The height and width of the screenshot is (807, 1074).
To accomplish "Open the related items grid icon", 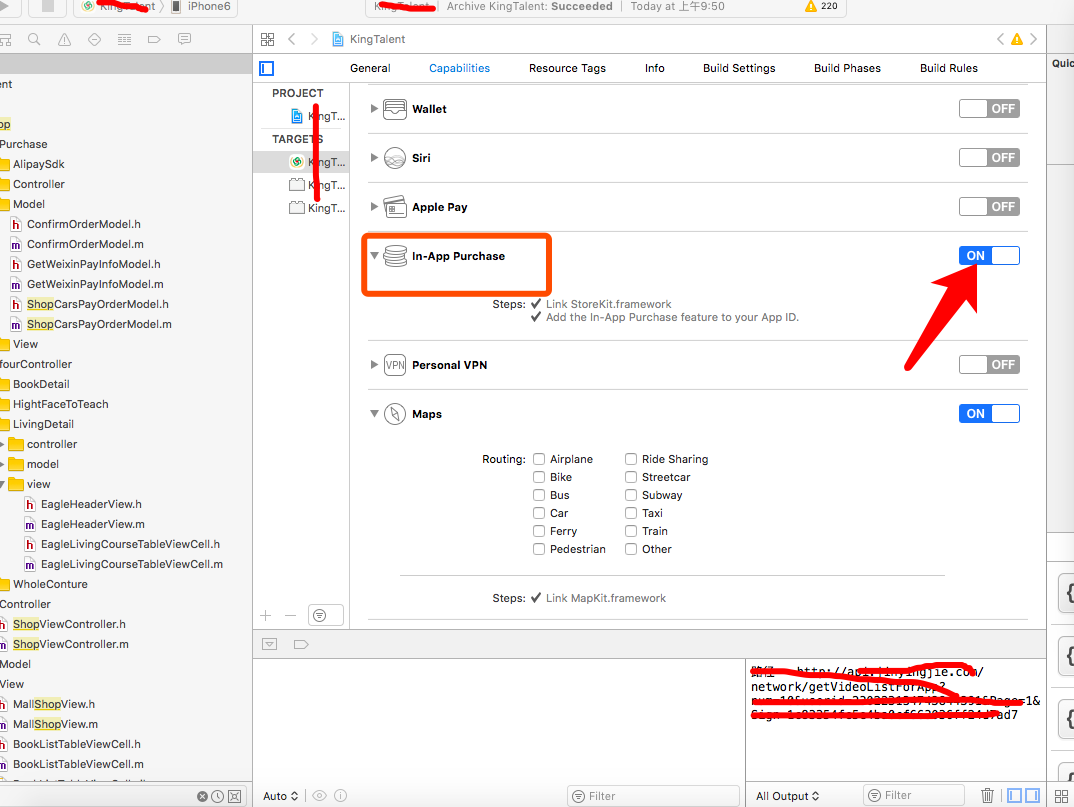I will pyautogui.click(x=267, y=39).
